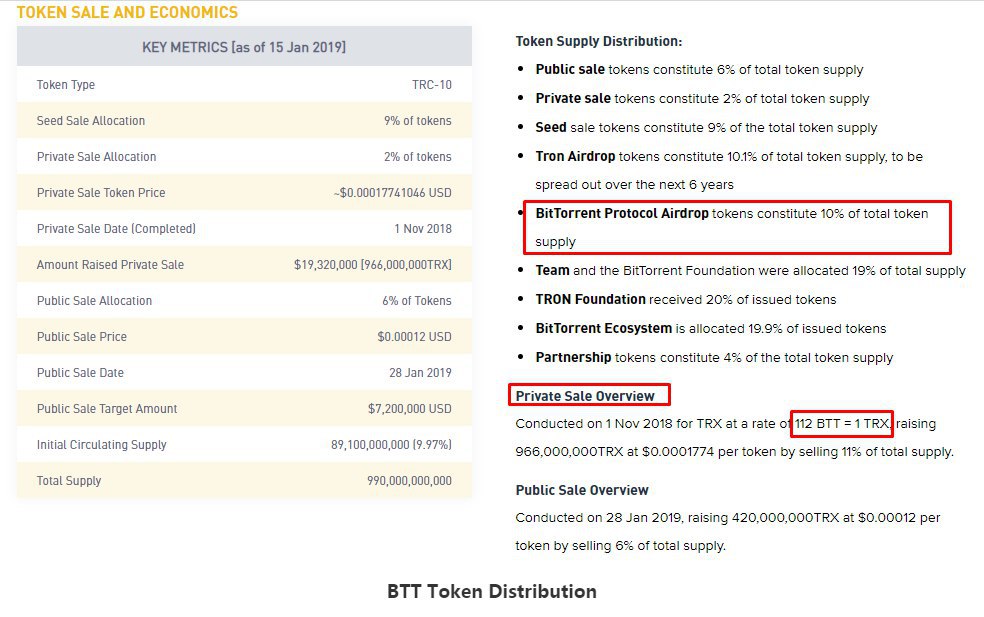Select the '990,000,000,000' value

click(x=409, y=481)
